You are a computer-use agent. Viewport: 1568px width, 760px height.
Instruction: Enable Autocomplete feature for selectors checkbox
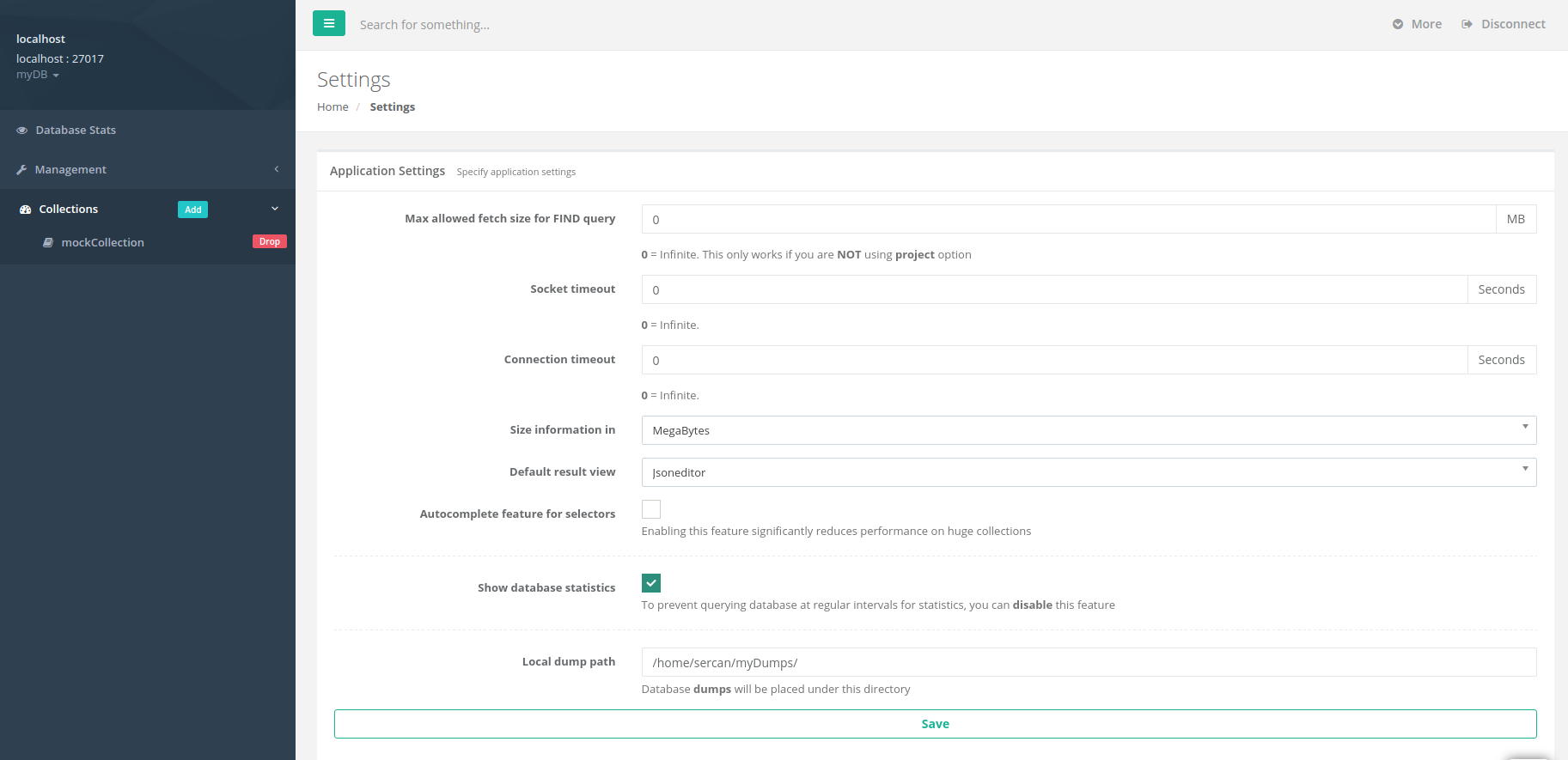[x=651, y=509]
